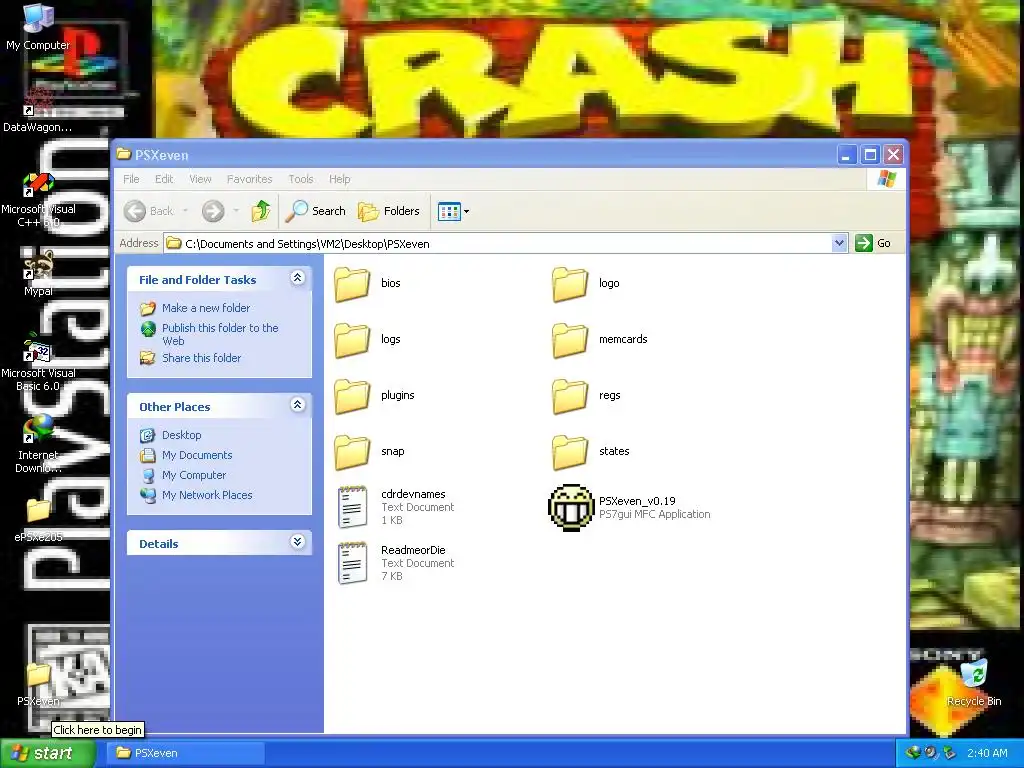
Task: Collapse the Other Places panel
Action: click(x=297, y=405)
